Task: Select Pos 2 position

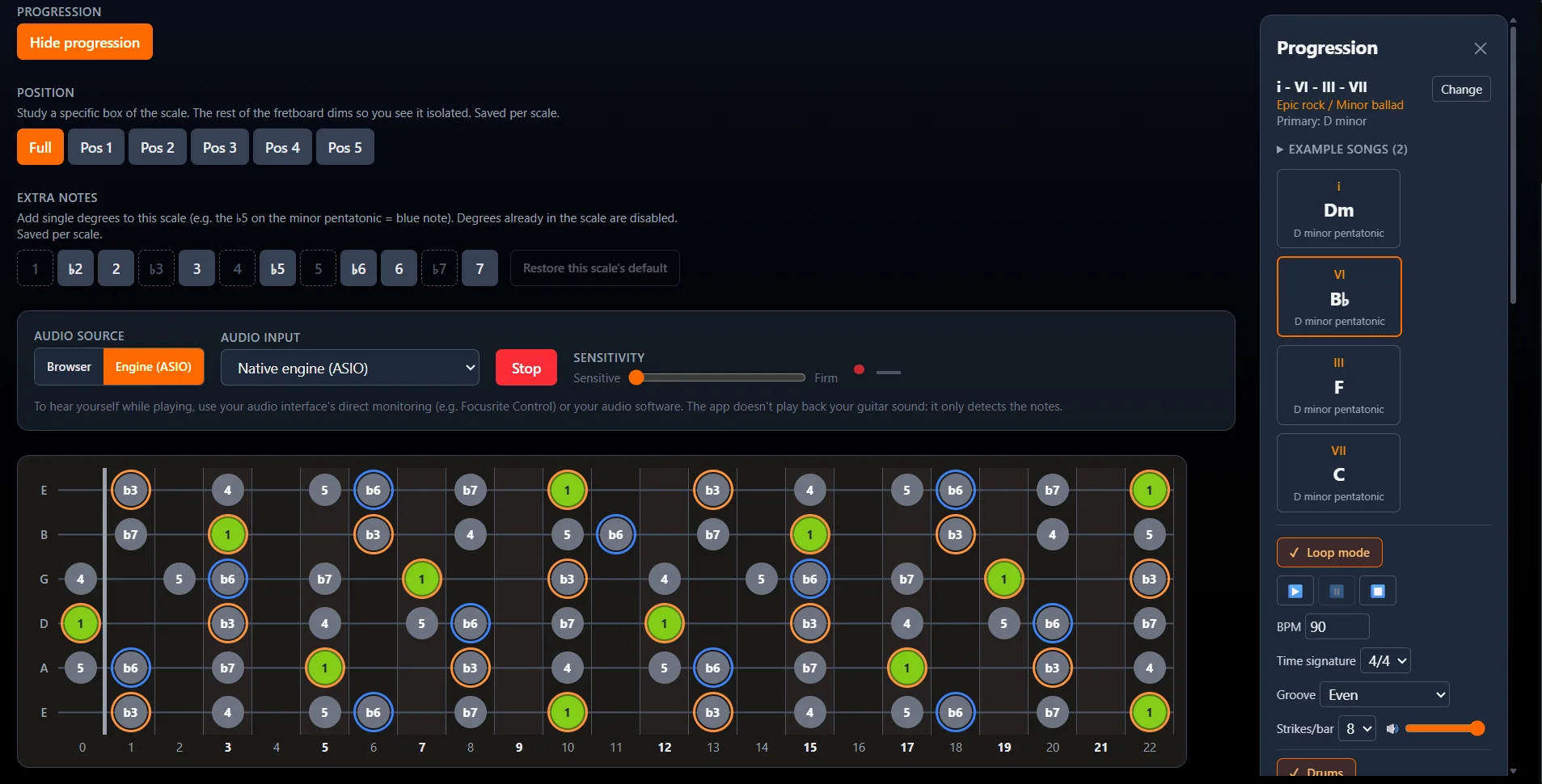Action: (x=158, y=147)
